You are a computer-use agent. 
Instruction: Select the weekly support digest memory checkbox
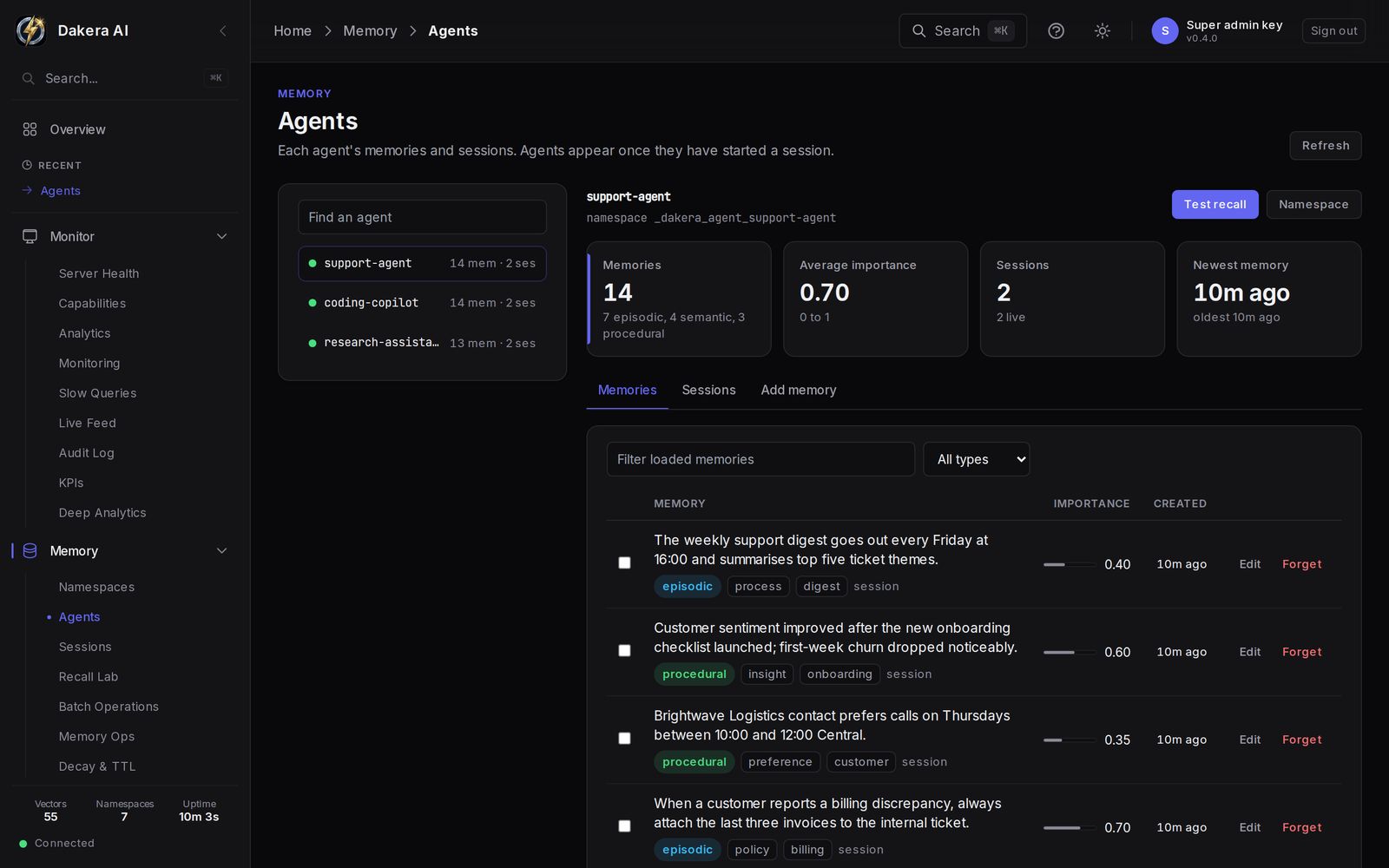[624, 563]
